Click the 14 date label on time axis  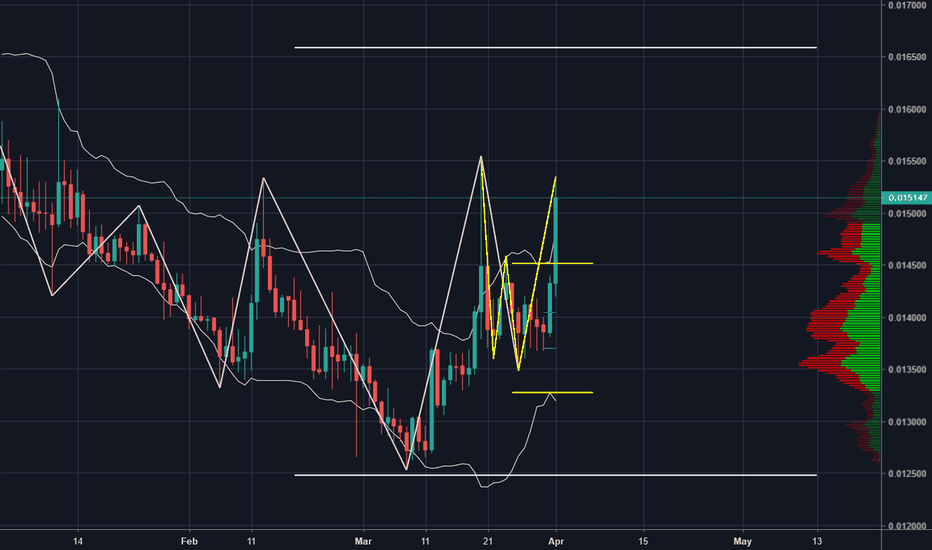(x=77, y=541)
